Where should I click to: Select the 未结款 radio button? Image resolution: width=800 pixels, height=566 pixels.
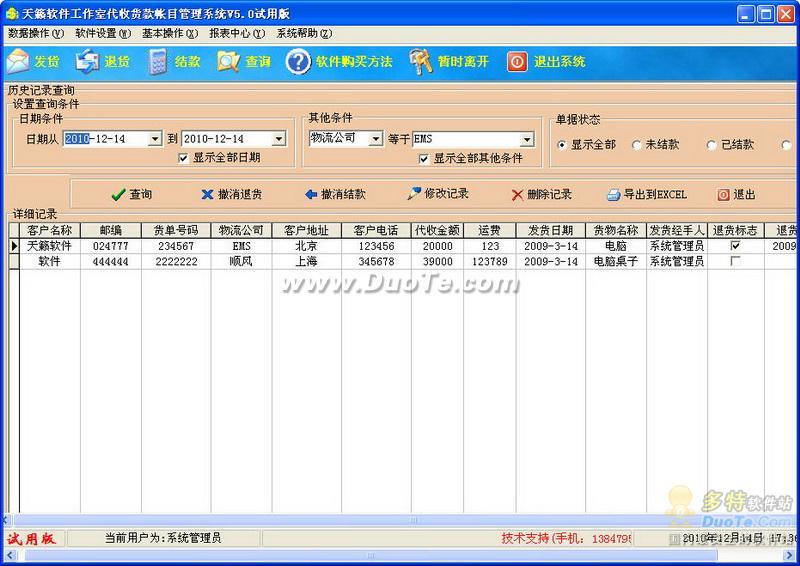click(x=637, y=145)
